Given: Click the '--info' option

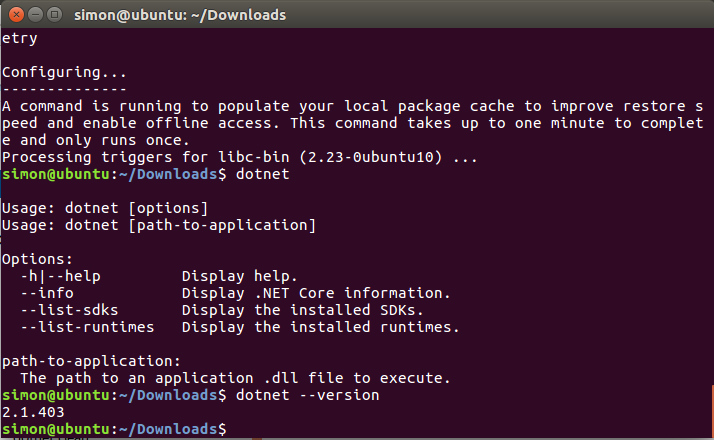Looking at the screenshot, I should click(x=47, y=293).
